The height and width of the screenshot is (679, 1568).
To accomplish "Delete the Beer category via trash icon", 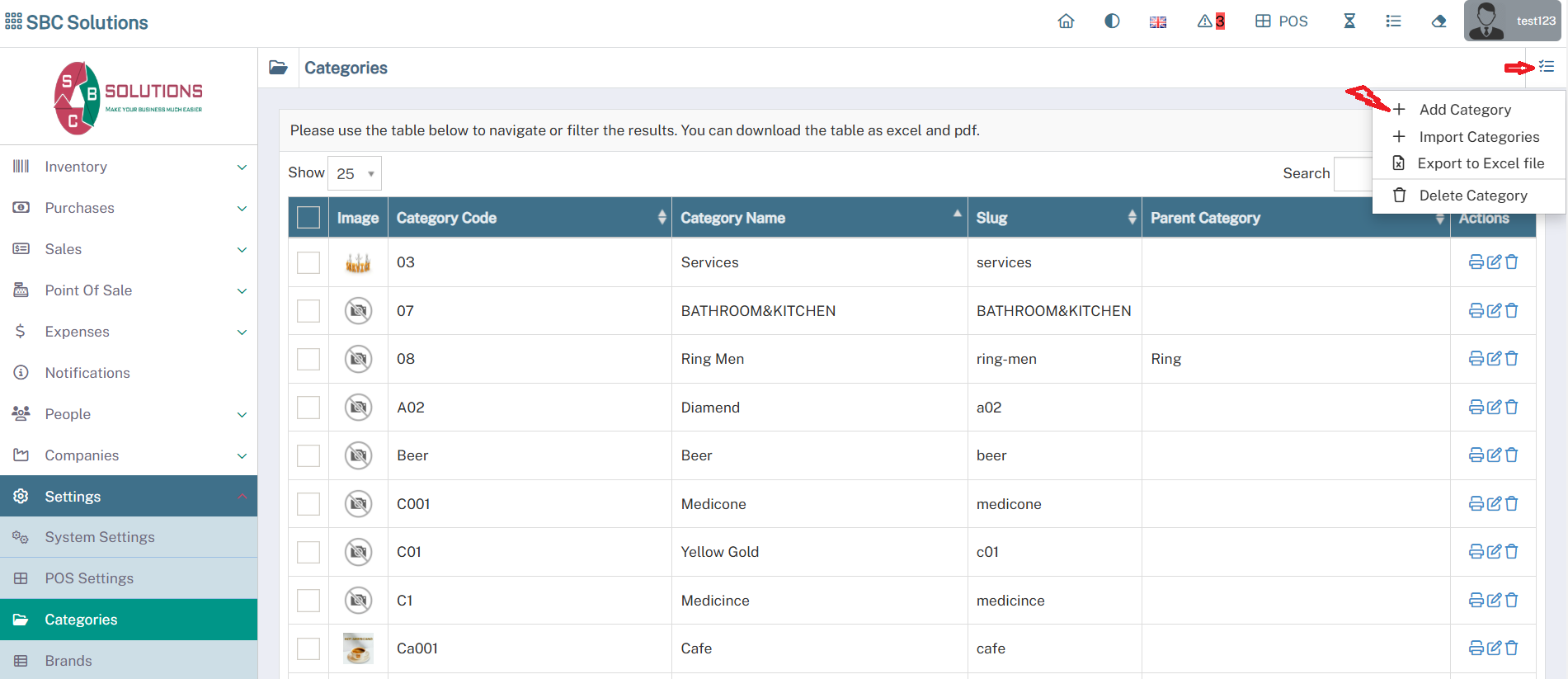I will coord(1512,455).
